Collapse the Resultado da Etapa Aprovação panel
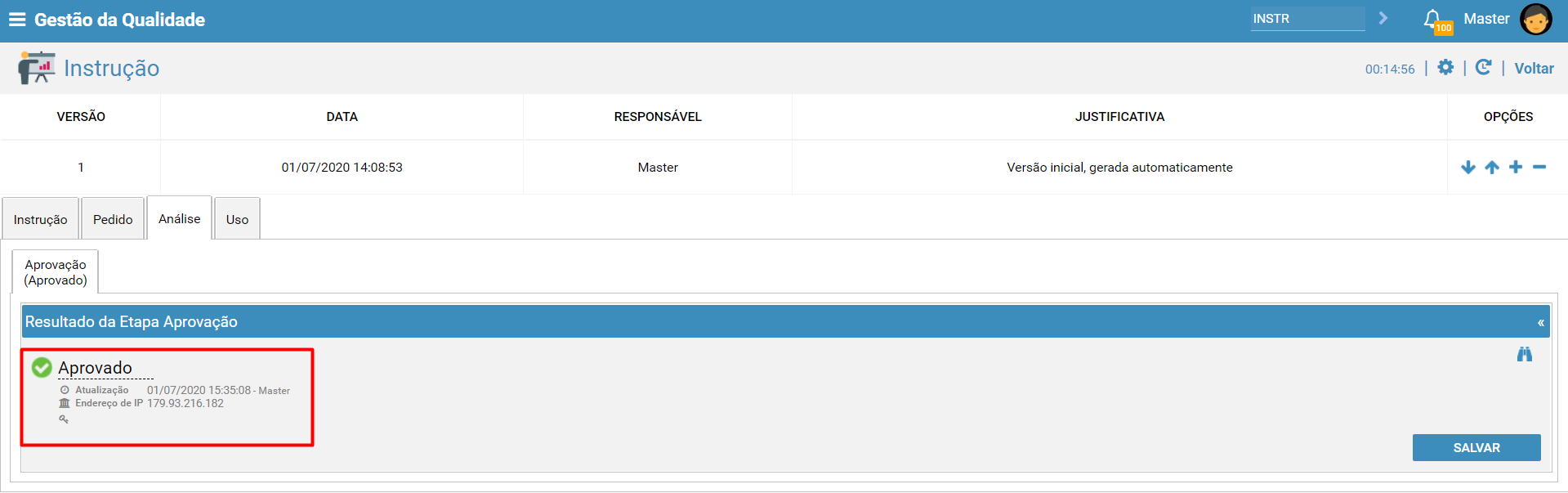 (x=1541, y=322)
